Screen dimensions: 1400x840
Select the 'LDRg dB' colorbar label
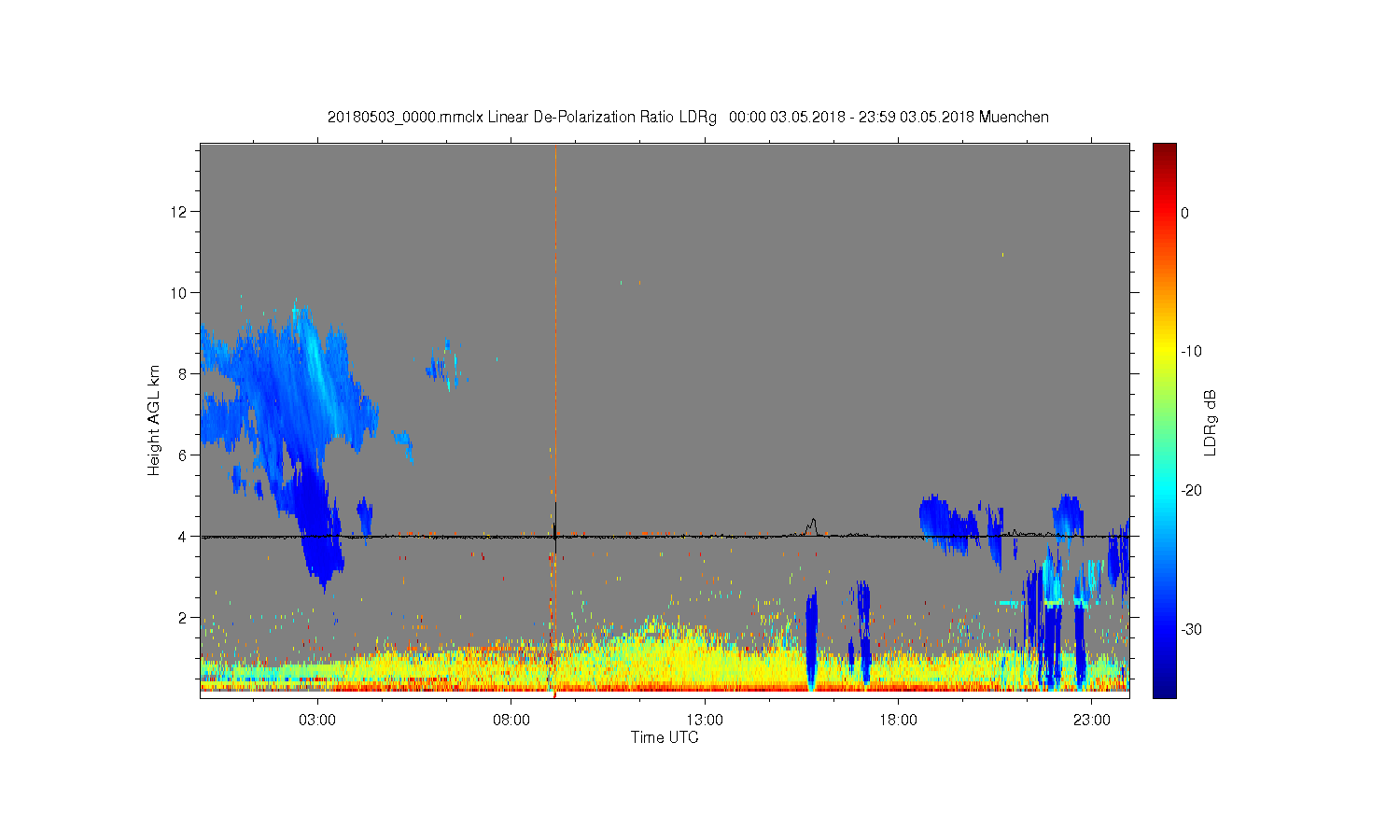tap(1211, 422)
